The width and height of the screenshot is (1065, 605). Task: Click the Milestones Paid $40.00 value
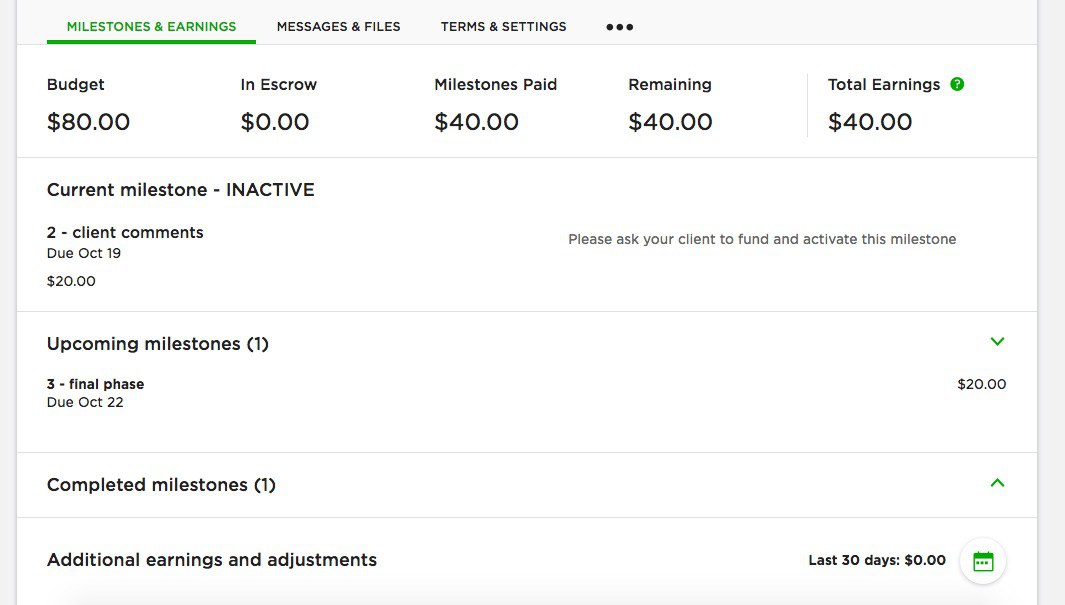[x=476, y=122]
